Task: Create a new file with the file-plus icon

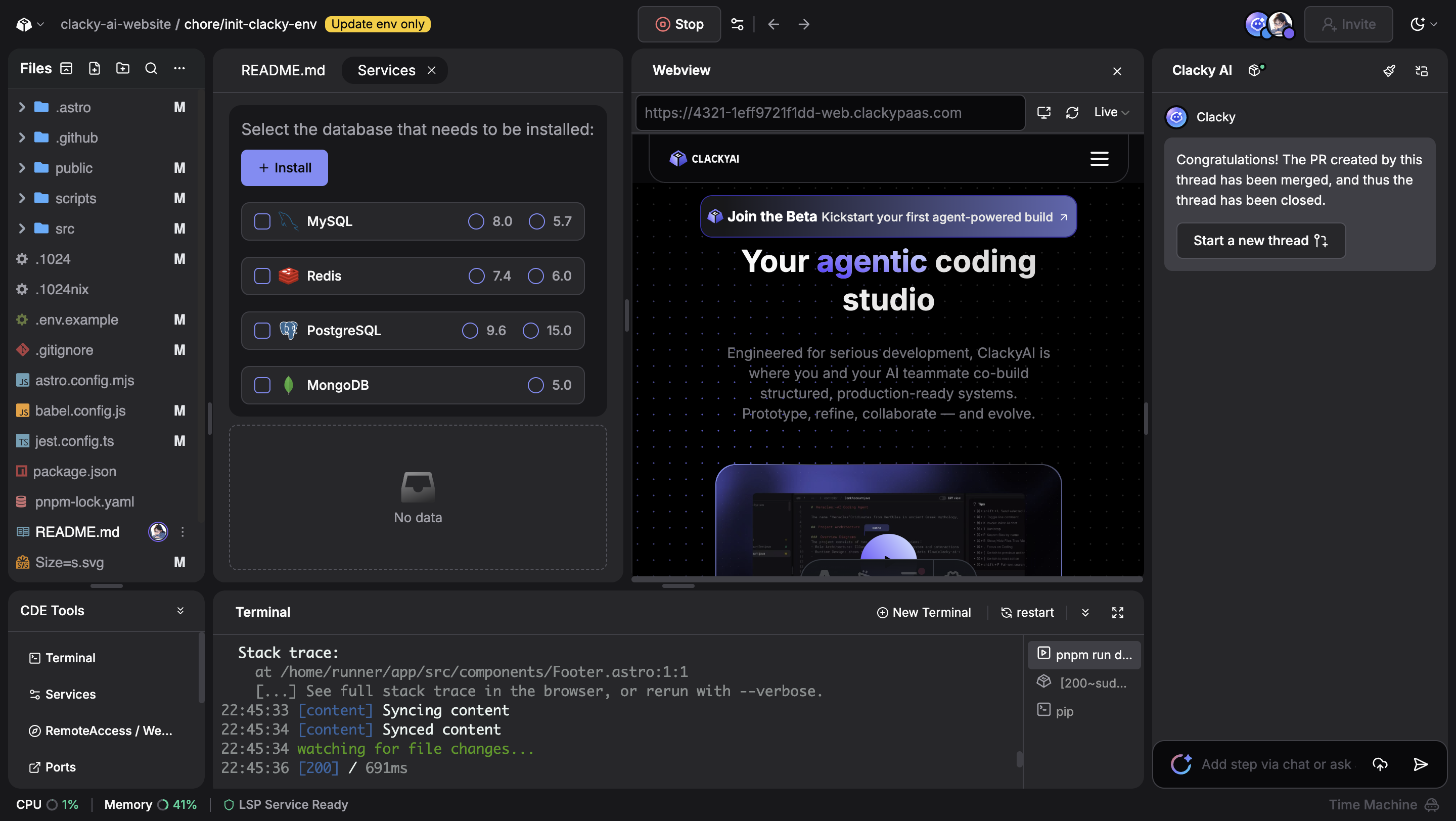Action: (x=95, y=68)
